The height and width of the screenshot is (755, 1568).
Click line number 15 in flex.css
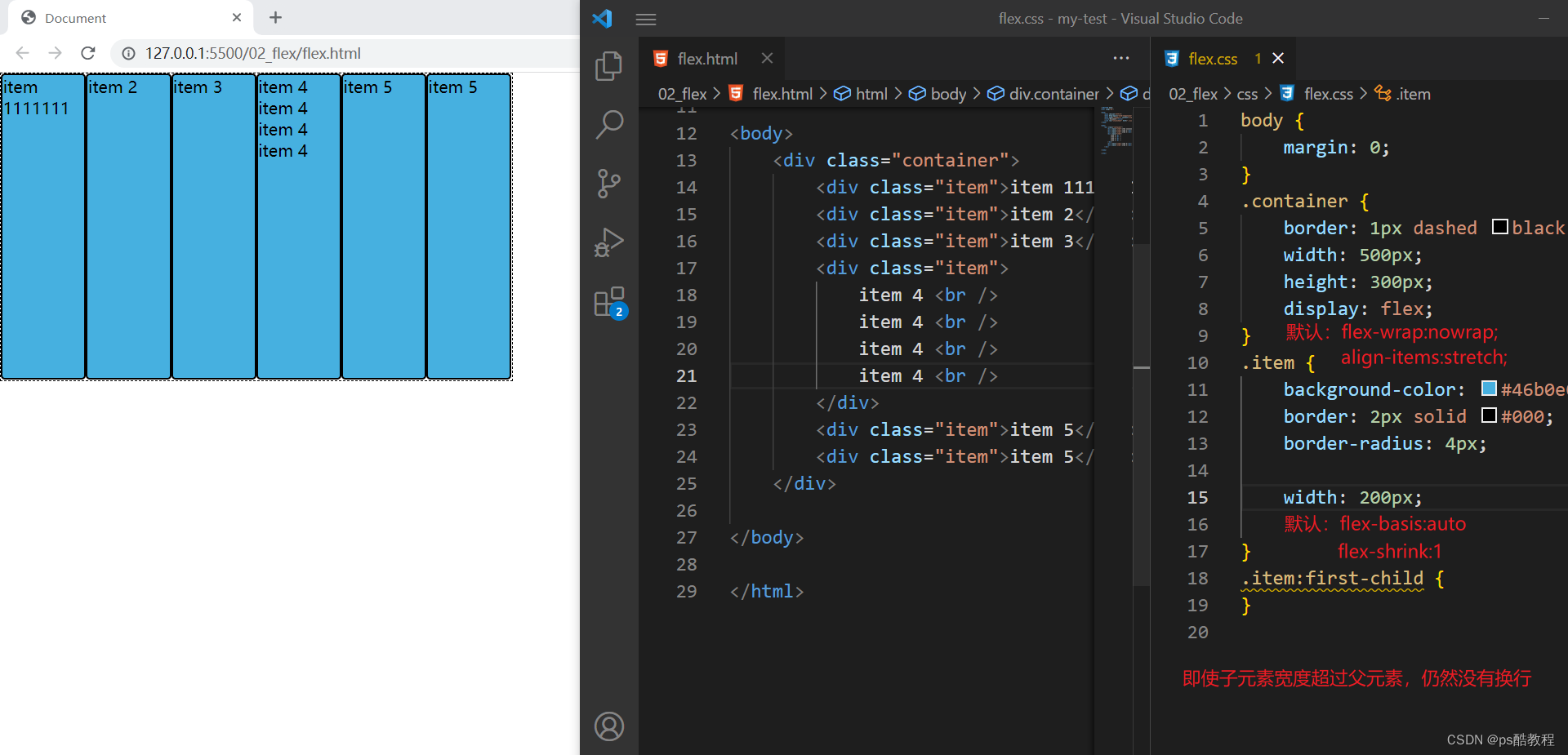click(x=1197, y=497)
